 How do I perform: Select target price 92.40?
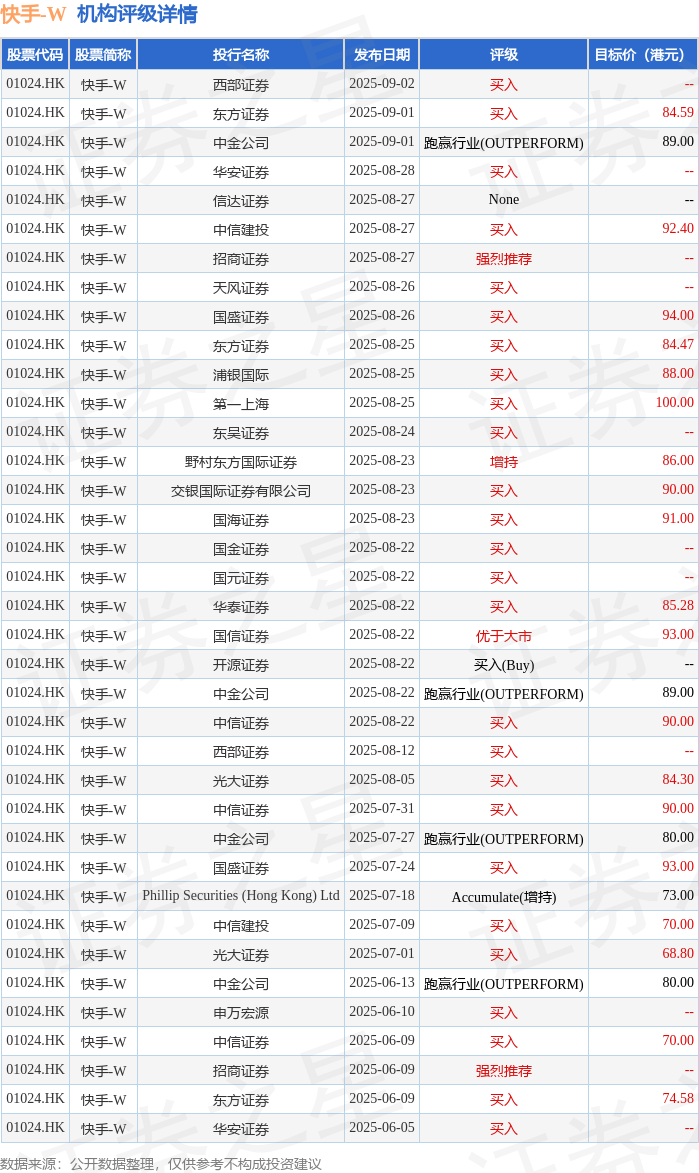[678, 228]
